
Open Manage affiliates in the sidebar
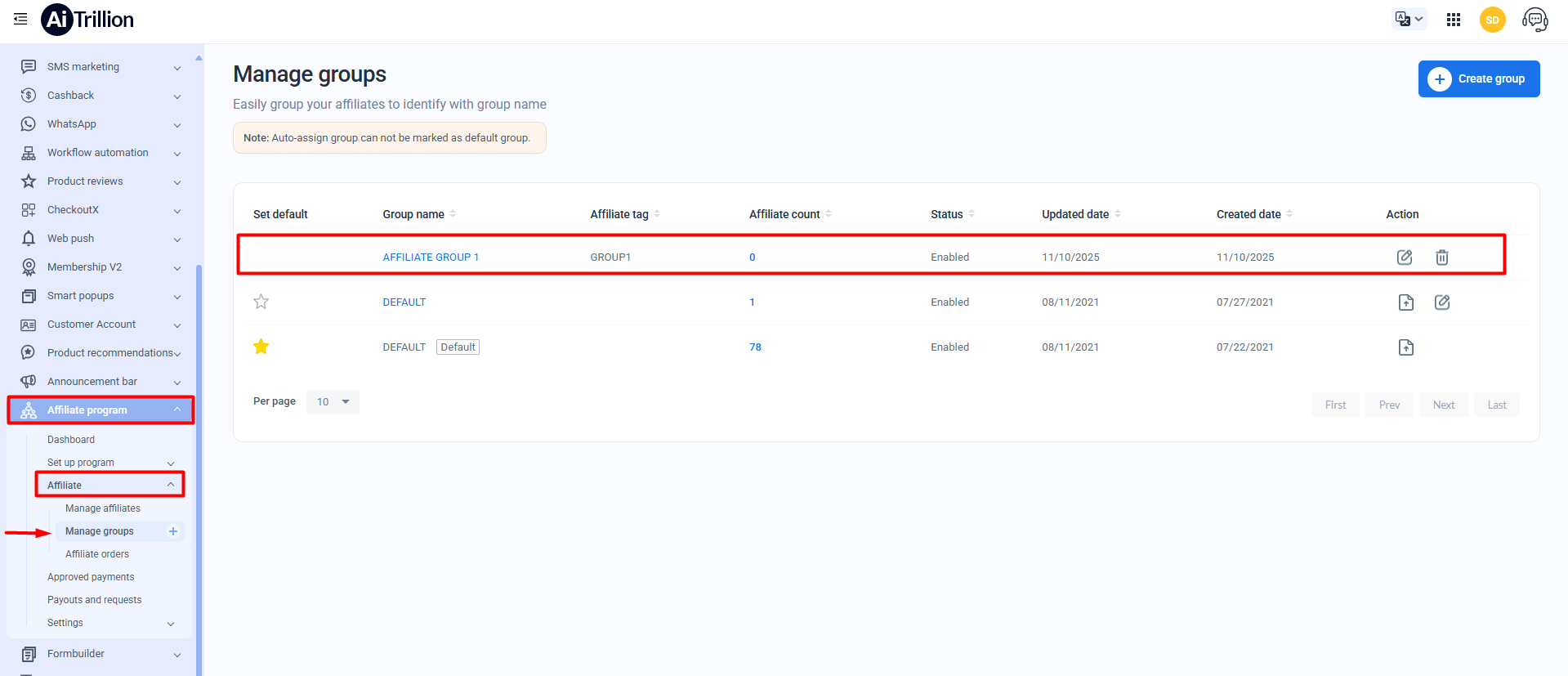click(x=103, y=508)
